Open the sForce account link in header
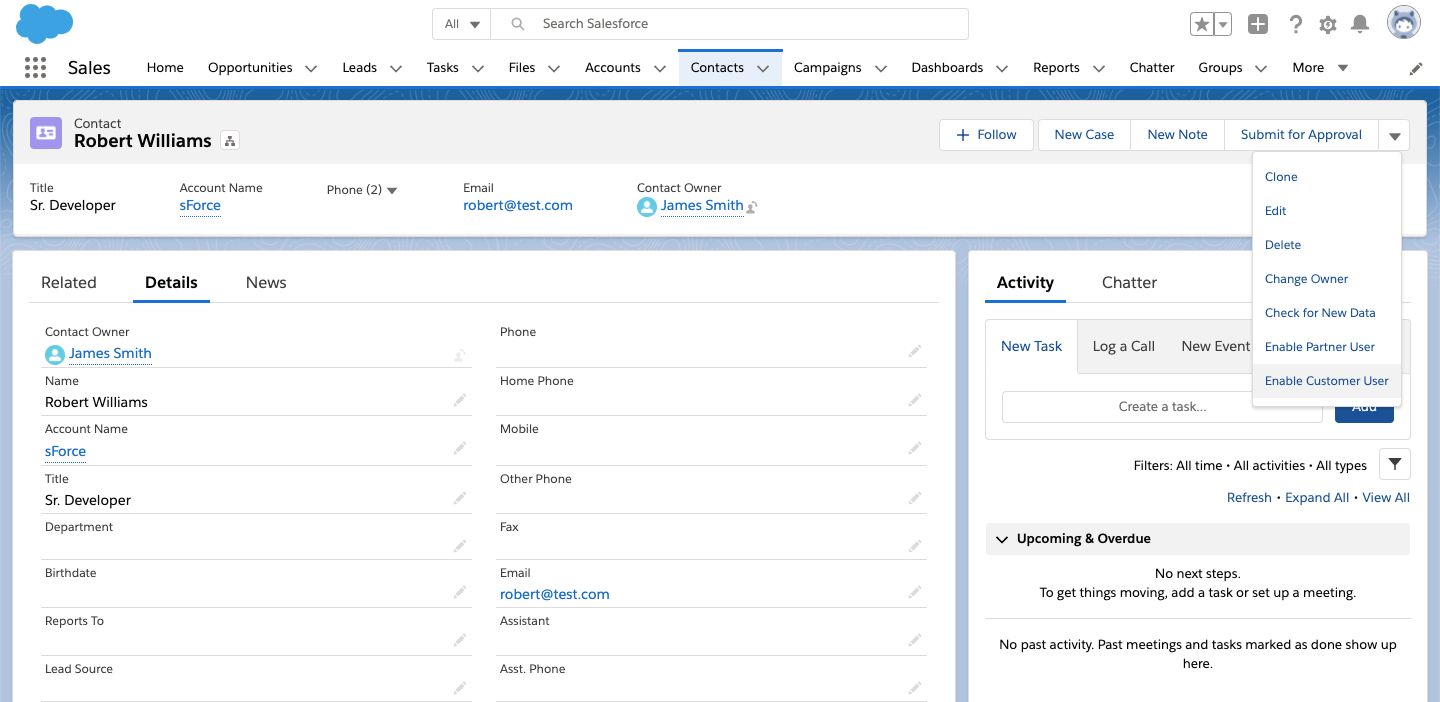This screenshot has height=702, width=1440. tap(200, 205)
